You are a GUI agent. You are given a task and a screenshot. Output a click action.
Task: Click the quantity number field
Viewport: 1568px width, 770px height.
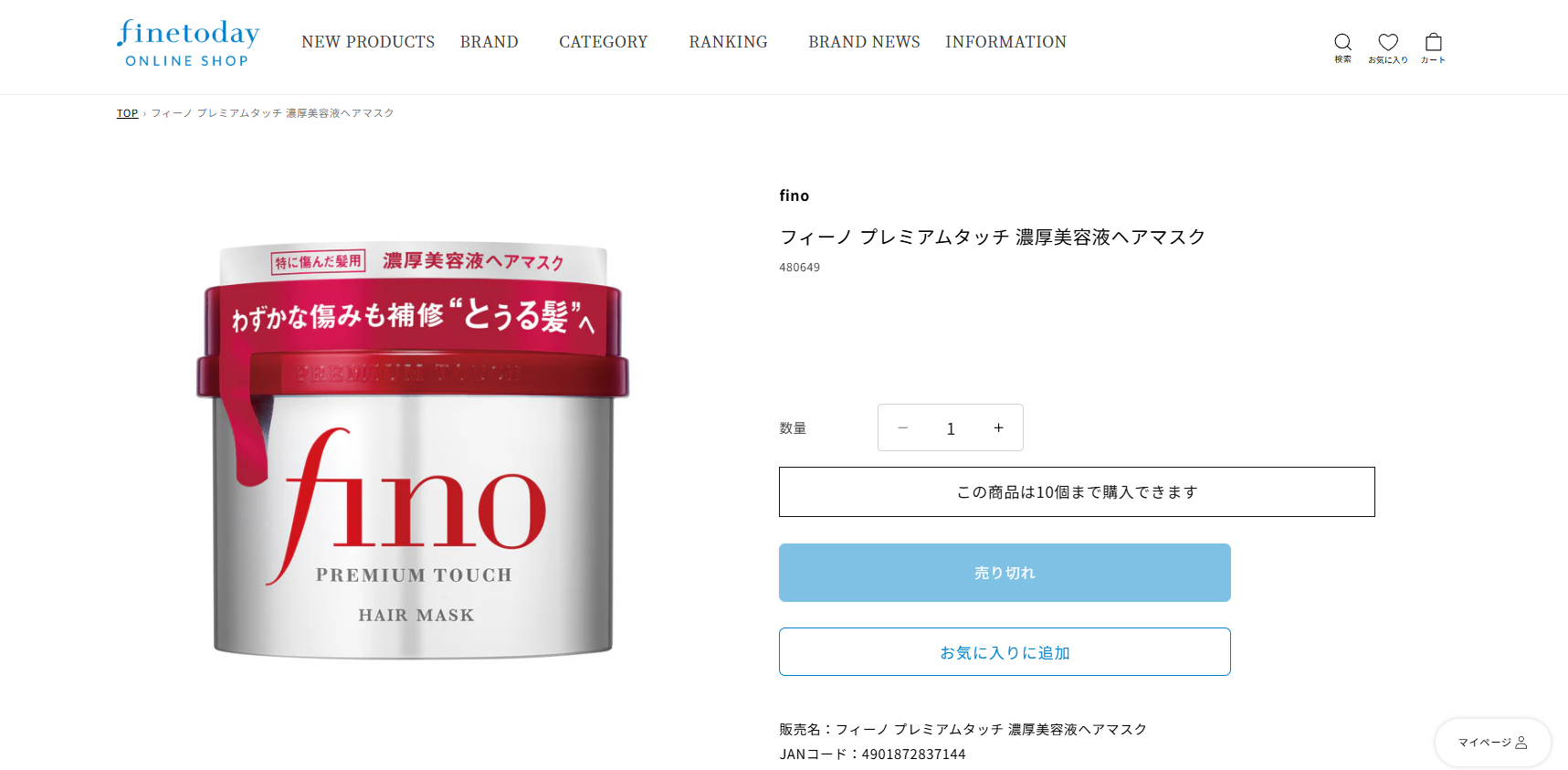coord(951,428)
